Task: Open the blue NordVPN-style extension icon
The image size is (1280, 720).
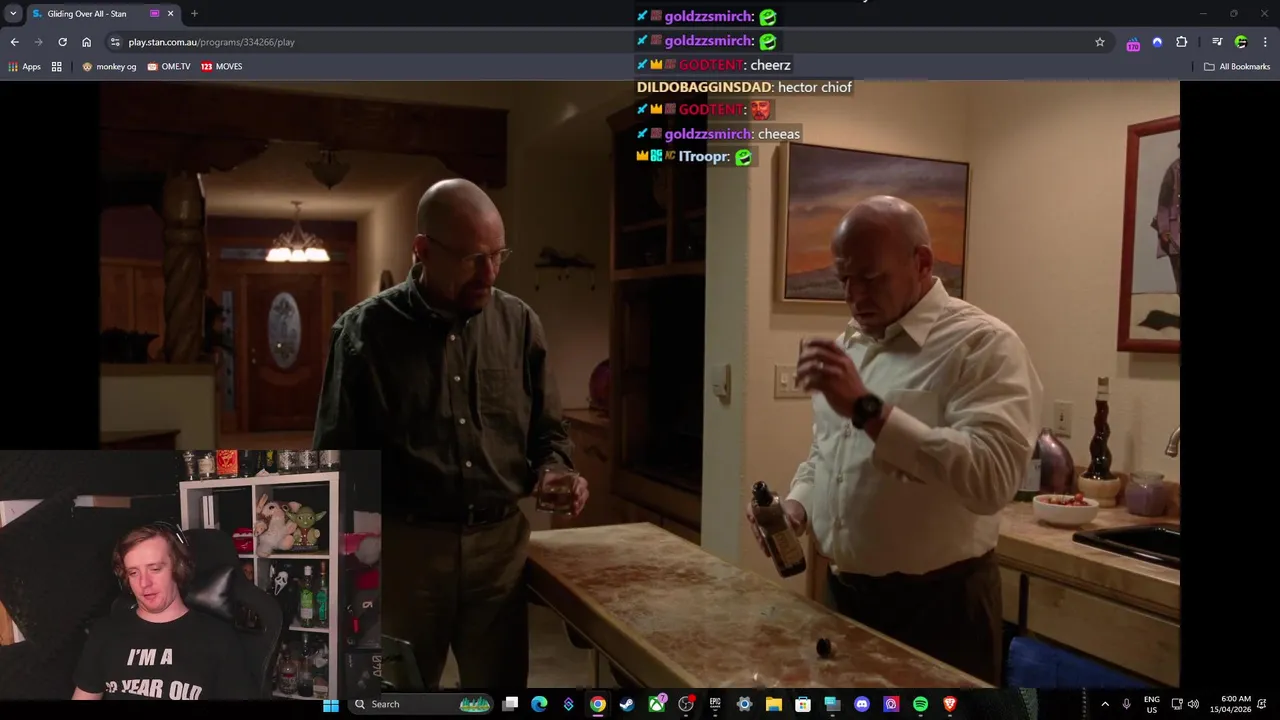Action: (1157, 42)
